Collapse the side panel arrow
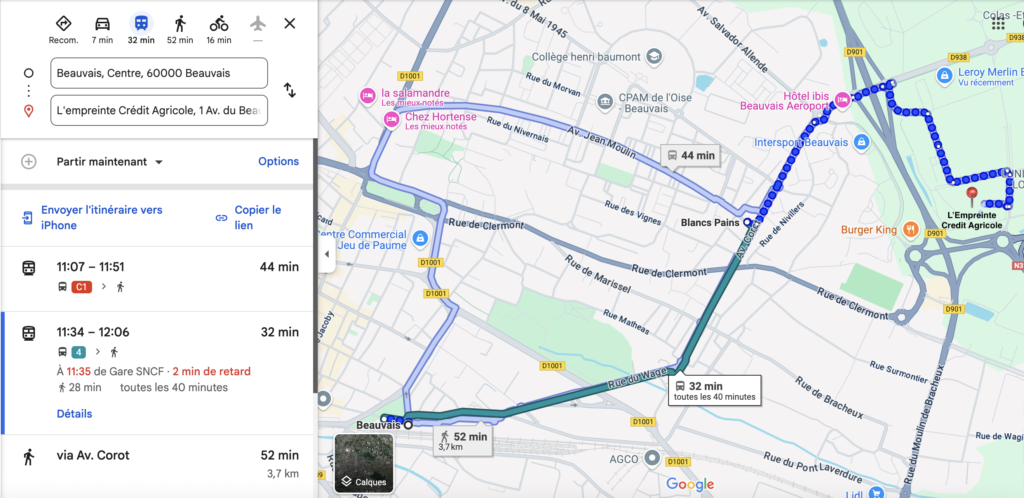Viewport: 1024px width, 498px height. click(327, 255)
